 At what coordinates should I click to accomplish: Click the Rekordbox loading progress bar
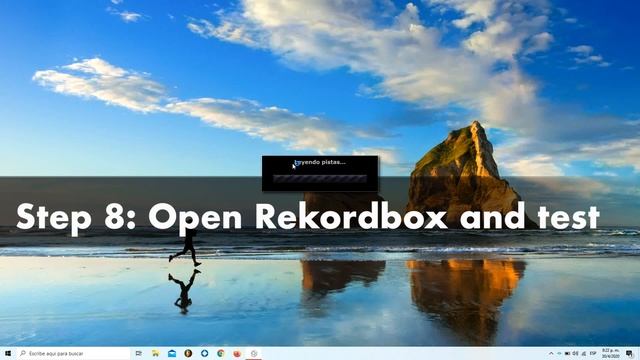click(x=320, y=179)
